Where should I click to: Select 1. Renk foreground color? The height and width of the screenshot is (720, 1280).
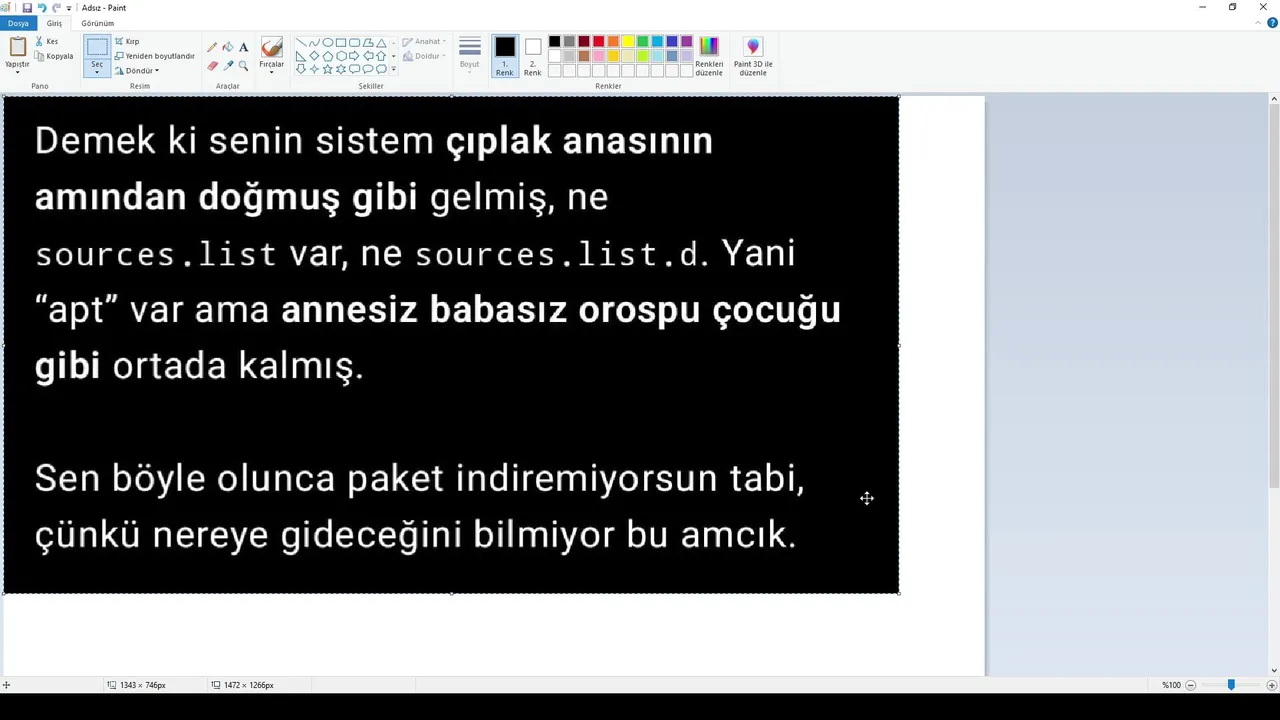(x=505, y=56)
